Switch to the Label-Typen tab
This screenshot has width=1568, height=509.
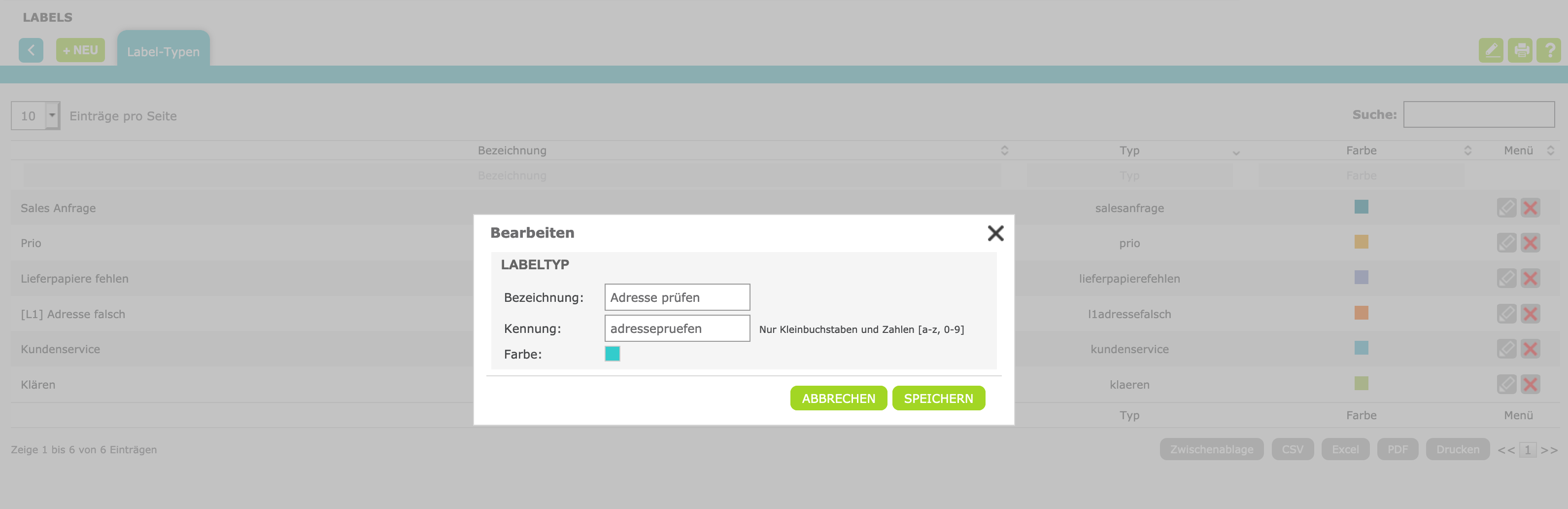(x=163, y=52)
